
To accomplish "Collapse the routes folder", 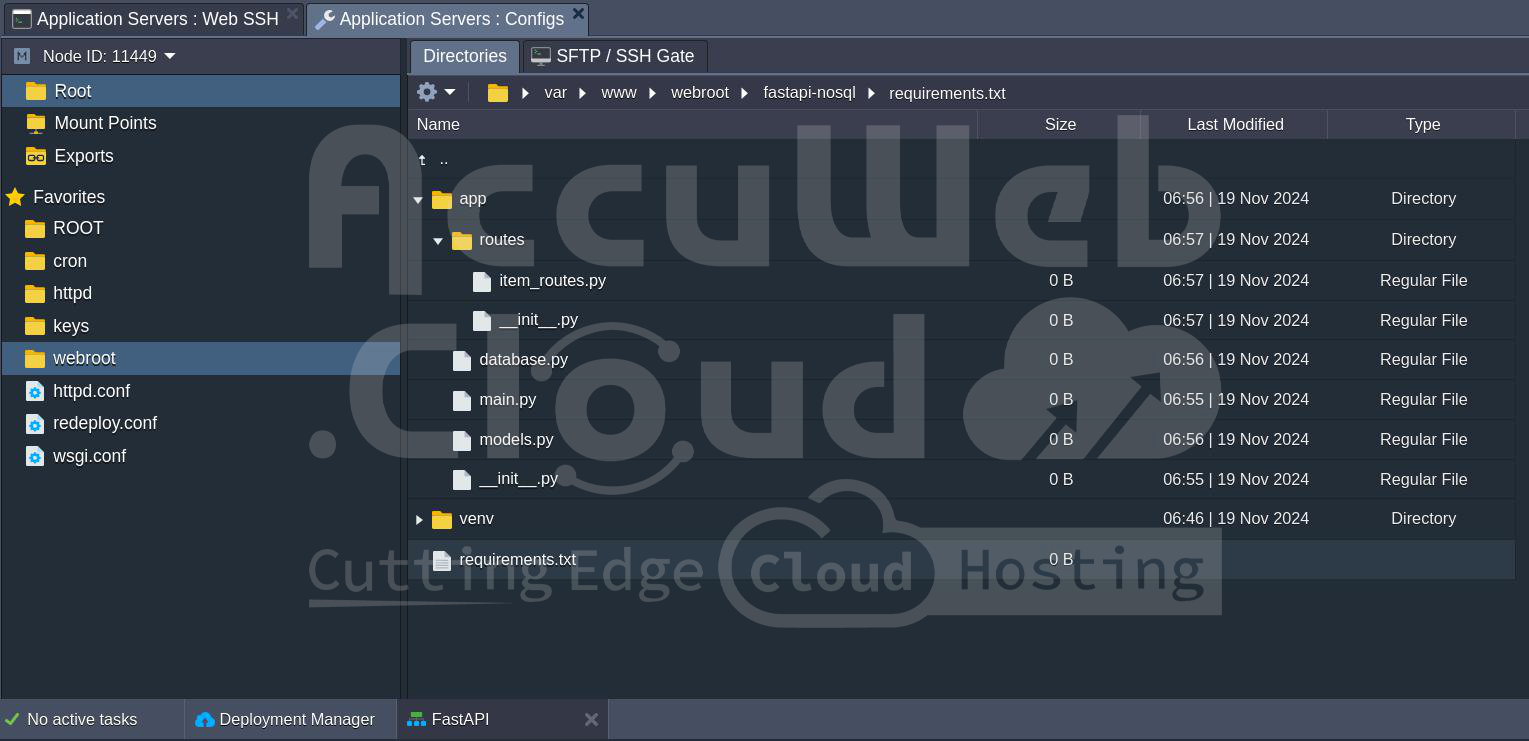I will coord(438,241).
